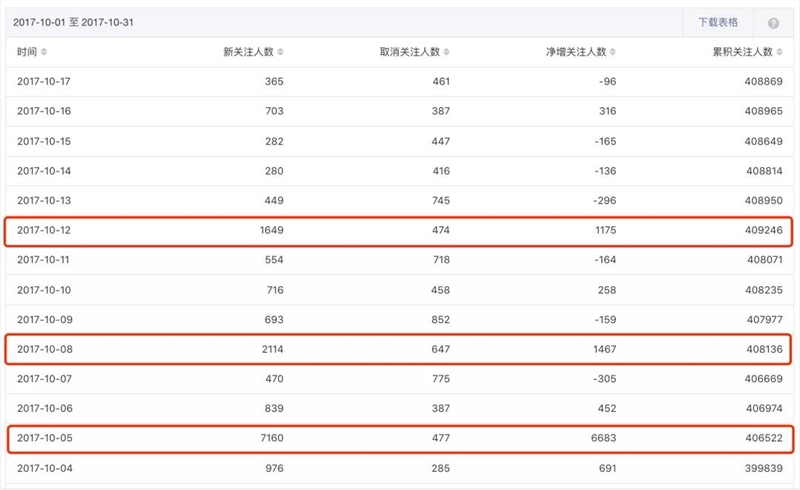
Task: Select the 2017-10-16 row date
Action: tap(45, 113)
